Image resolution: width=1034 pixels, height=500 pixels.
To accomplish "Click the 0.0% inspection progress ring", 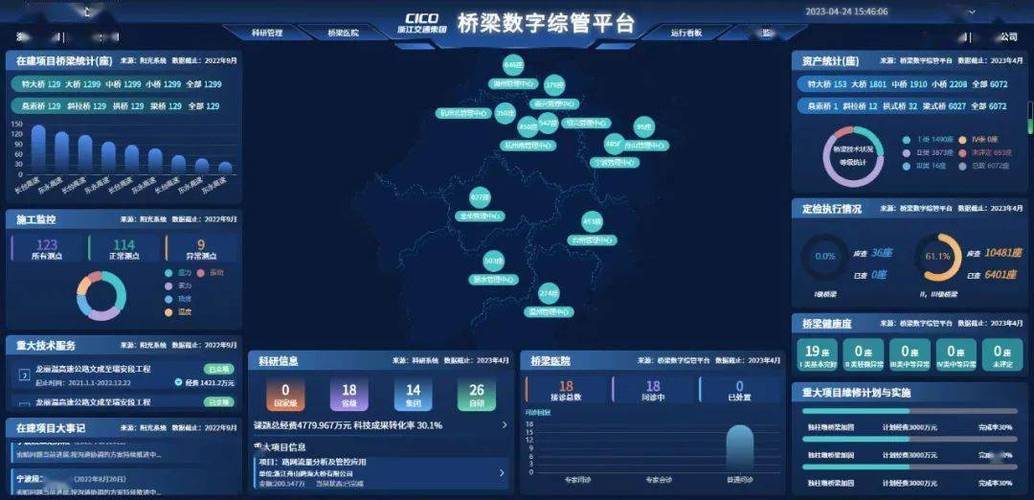I will 825,257.
